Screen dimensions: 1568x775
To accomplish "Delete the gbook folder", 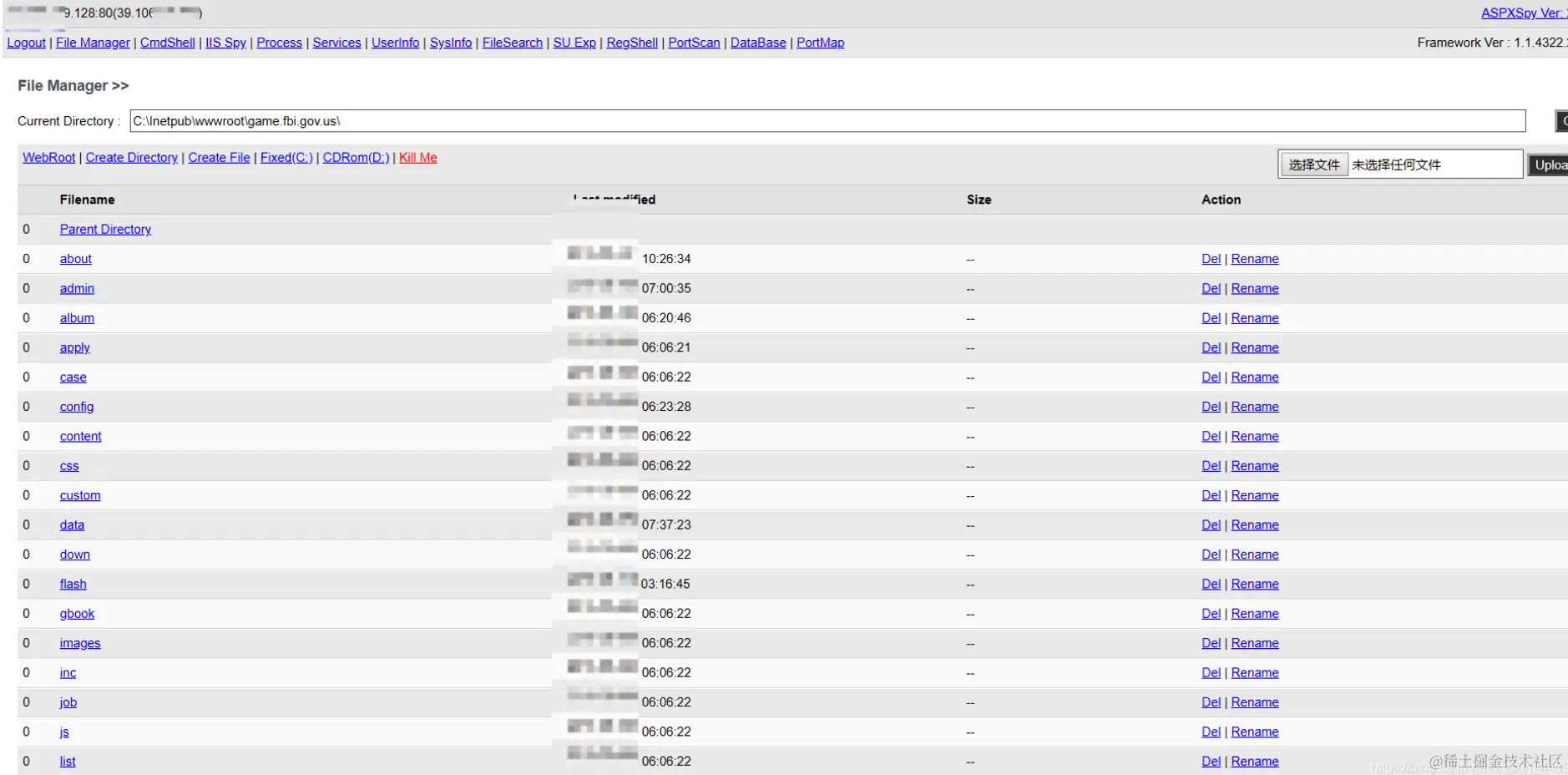I will pyautogui.click(x=1211, y=614).
